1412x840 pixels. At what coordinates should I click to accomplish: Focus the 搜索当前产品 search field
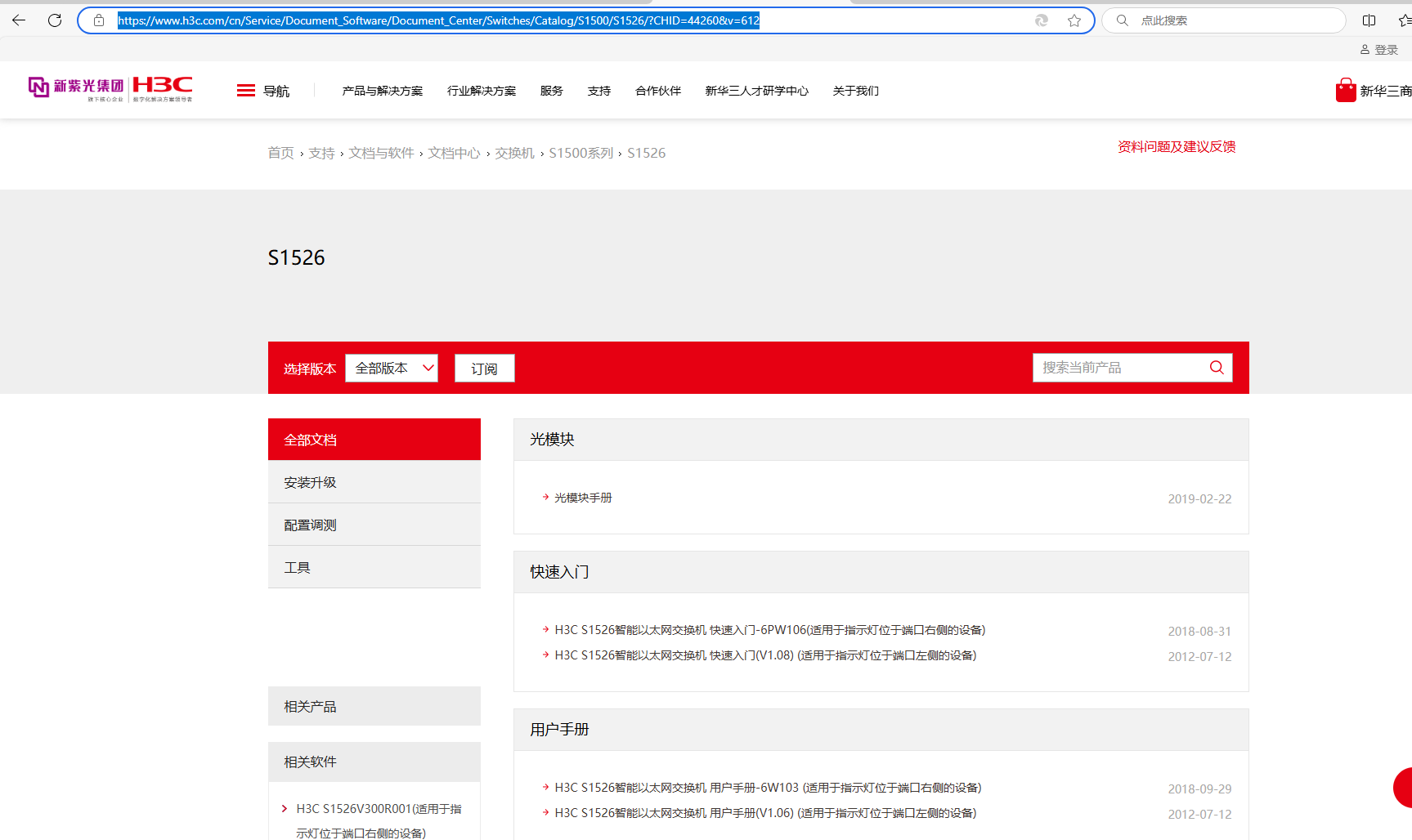pyautogui.click(x=1117, y=368)
